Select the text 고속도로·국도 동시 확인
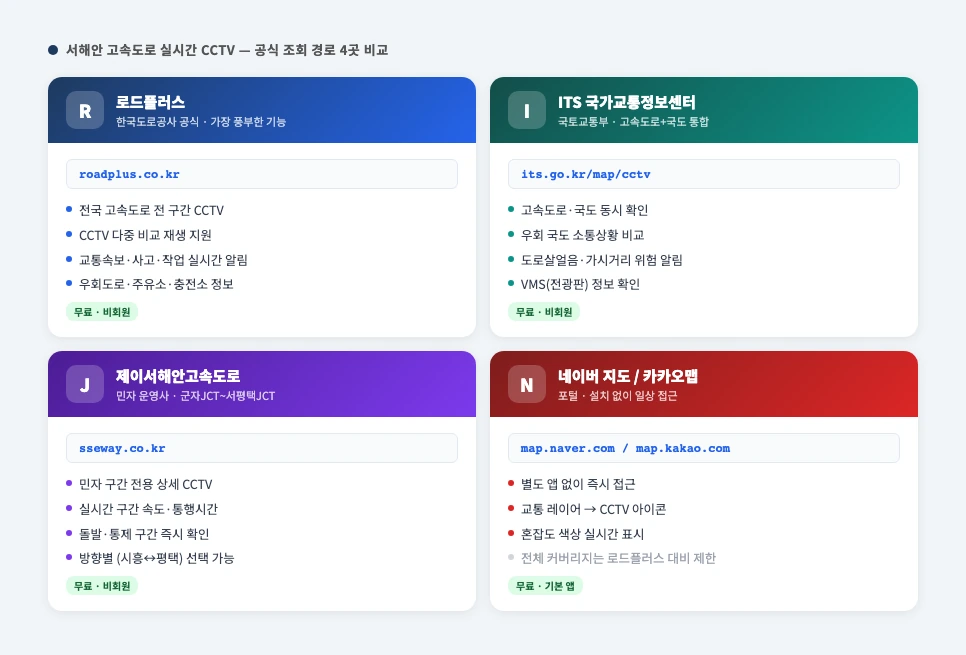 point(585,210)
